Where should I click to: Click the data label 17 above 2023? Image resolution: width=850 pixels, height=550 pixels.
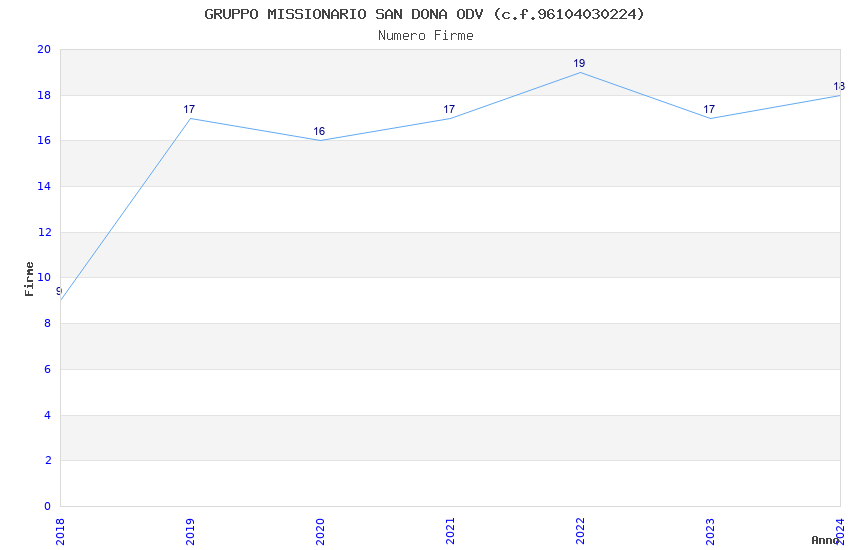[710, 109]
